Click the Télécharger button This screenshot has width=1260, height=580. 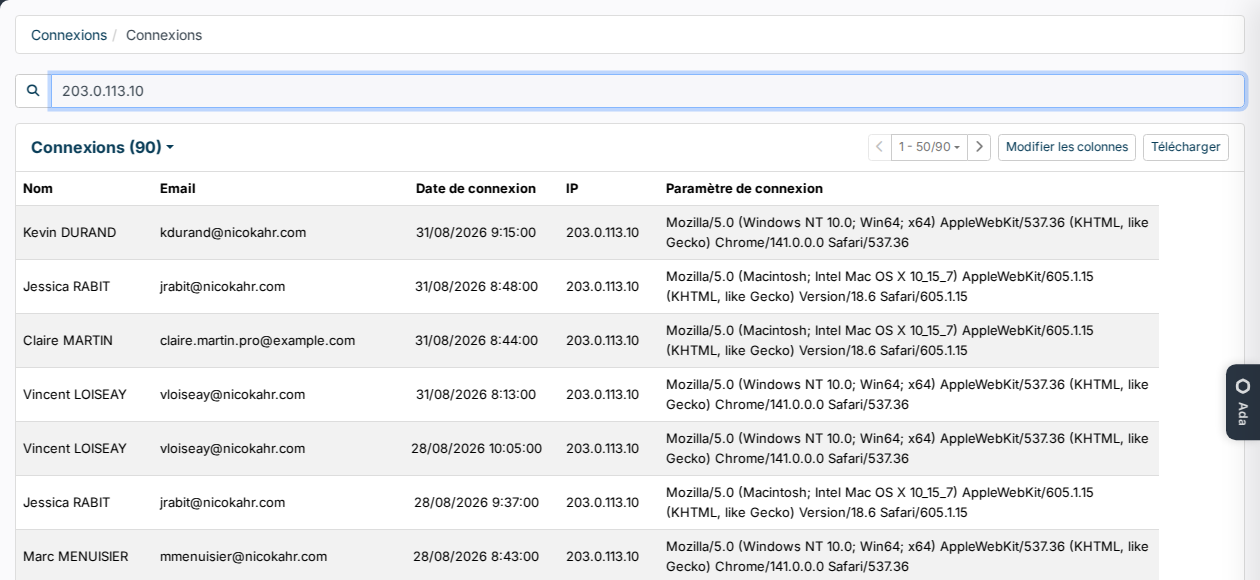coord(1186,147)
